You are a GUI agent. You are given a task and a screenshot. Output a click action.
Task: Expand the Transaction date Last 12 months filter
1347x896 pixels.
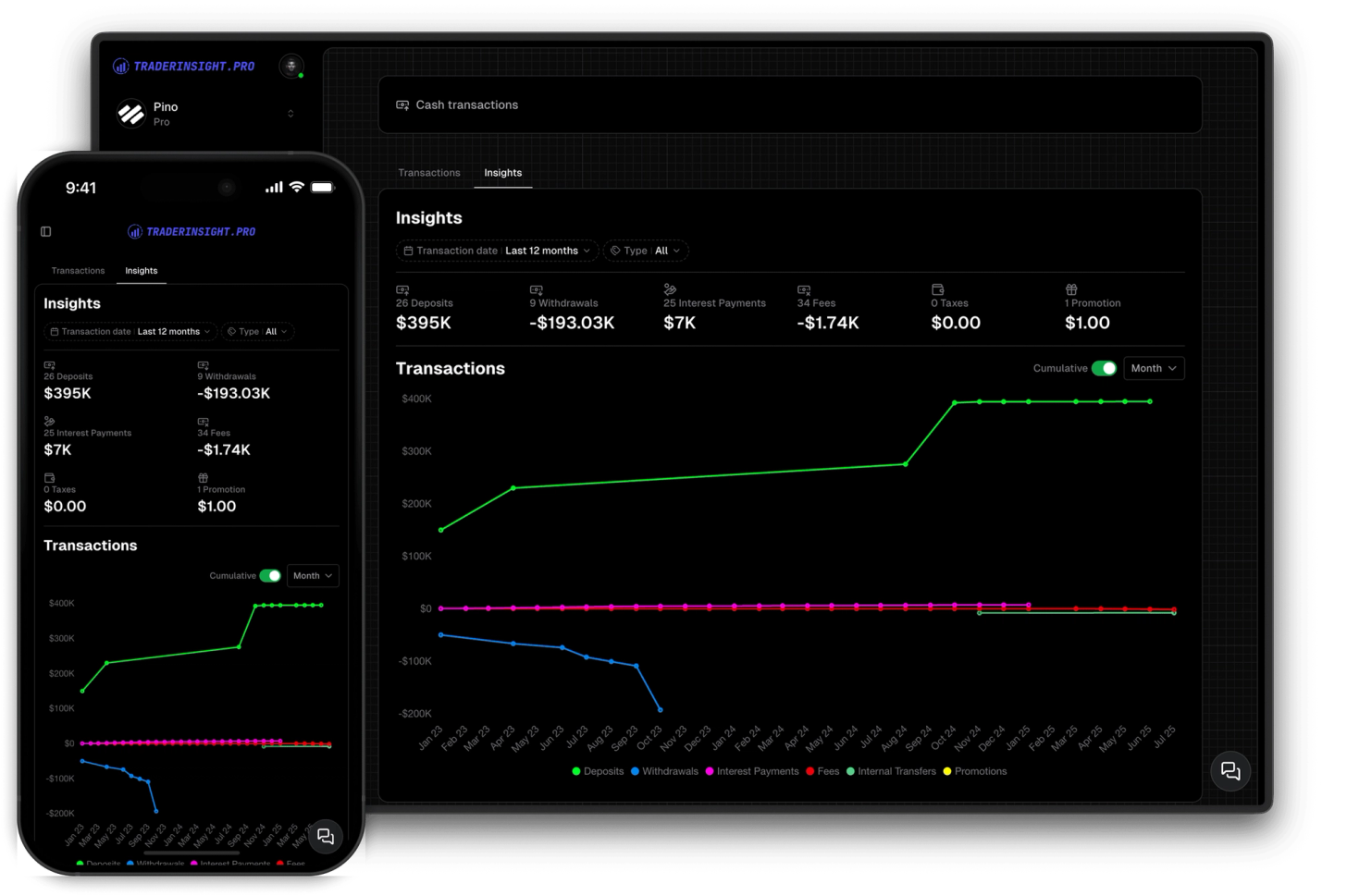click(x=497, y=251)
